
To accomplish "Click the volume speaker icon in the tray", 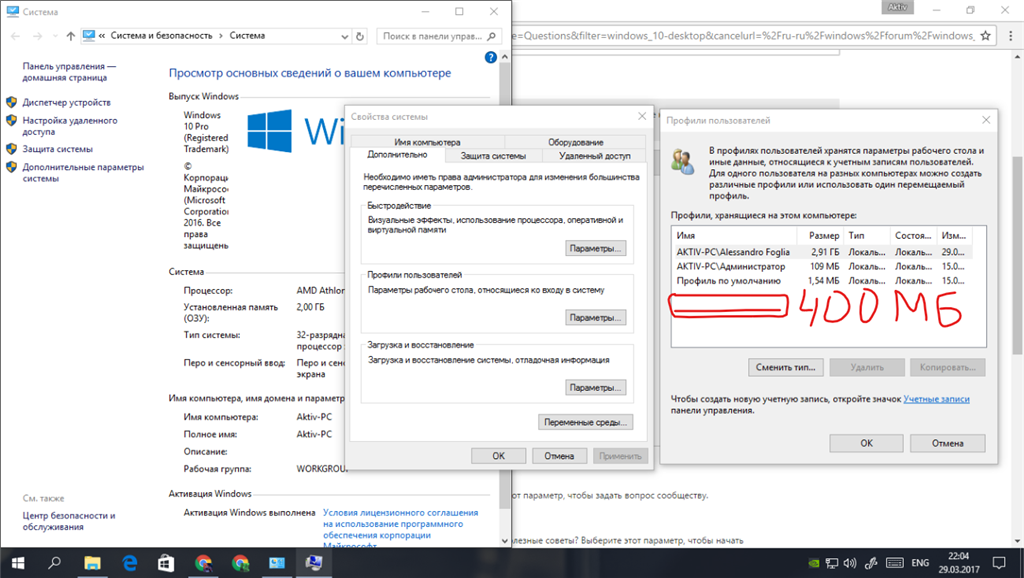I will pos(850,563).
